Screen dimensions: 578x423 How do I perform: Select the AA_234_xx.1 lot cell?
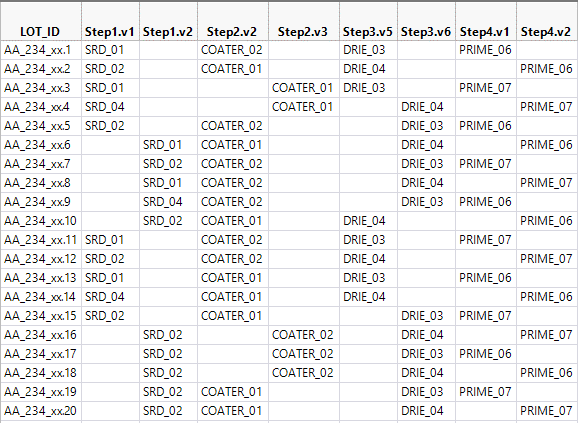click(x=41, y=50)
